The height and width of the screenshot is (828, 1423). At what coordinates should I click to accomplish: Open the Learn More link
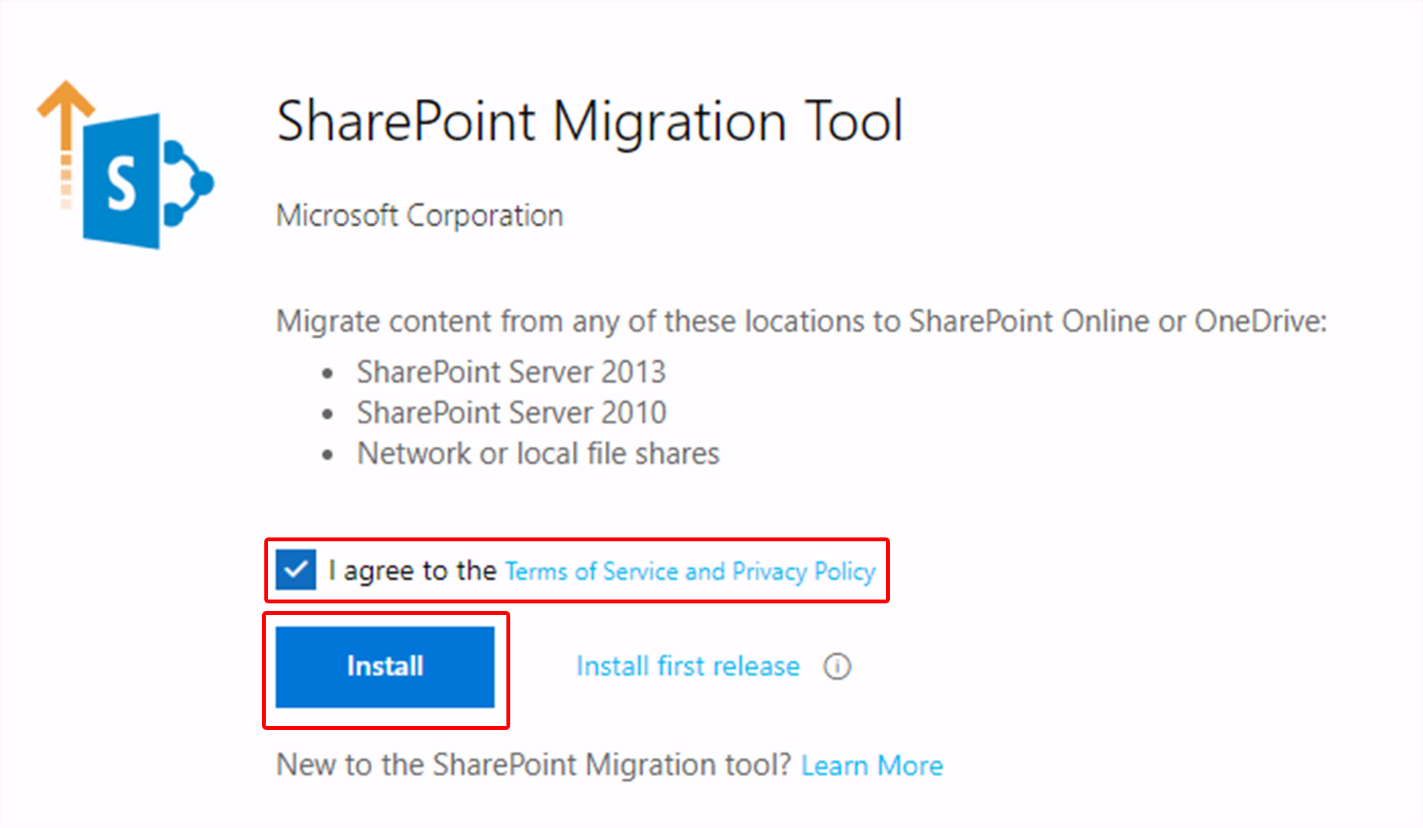point(872,766)
